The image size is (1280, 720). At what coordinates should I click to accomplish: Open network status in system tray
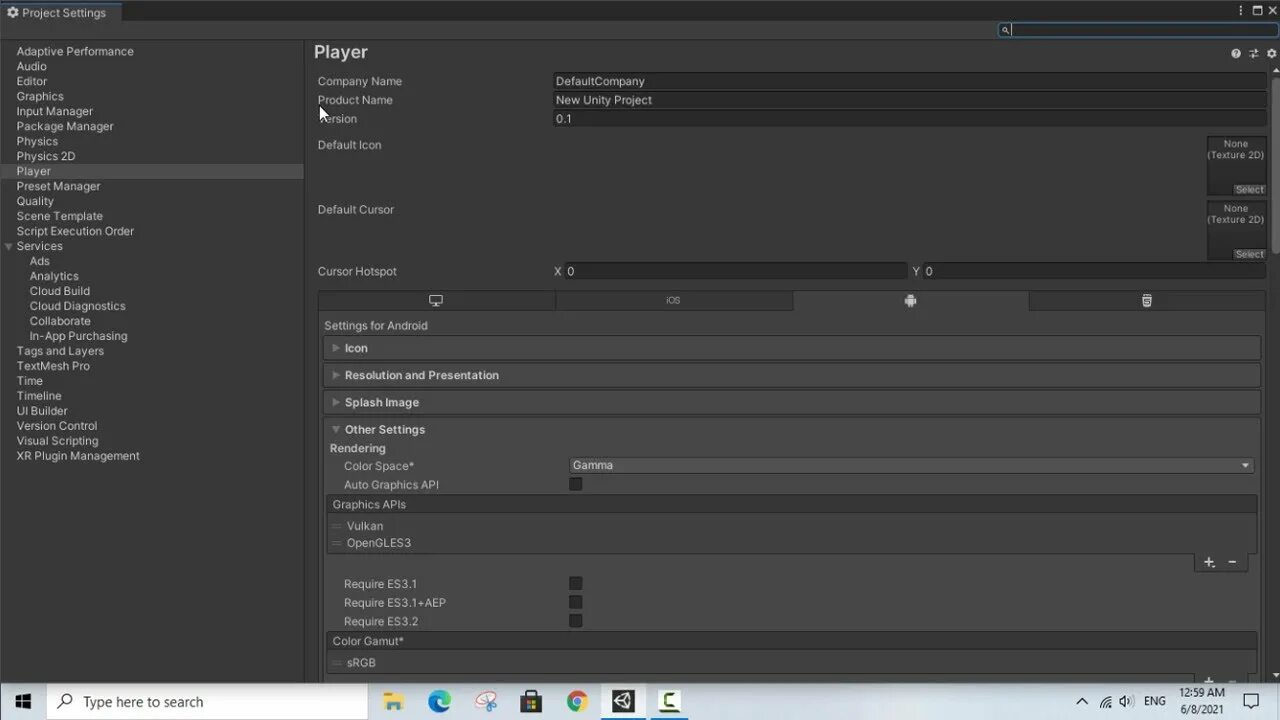click(1105, 701)
